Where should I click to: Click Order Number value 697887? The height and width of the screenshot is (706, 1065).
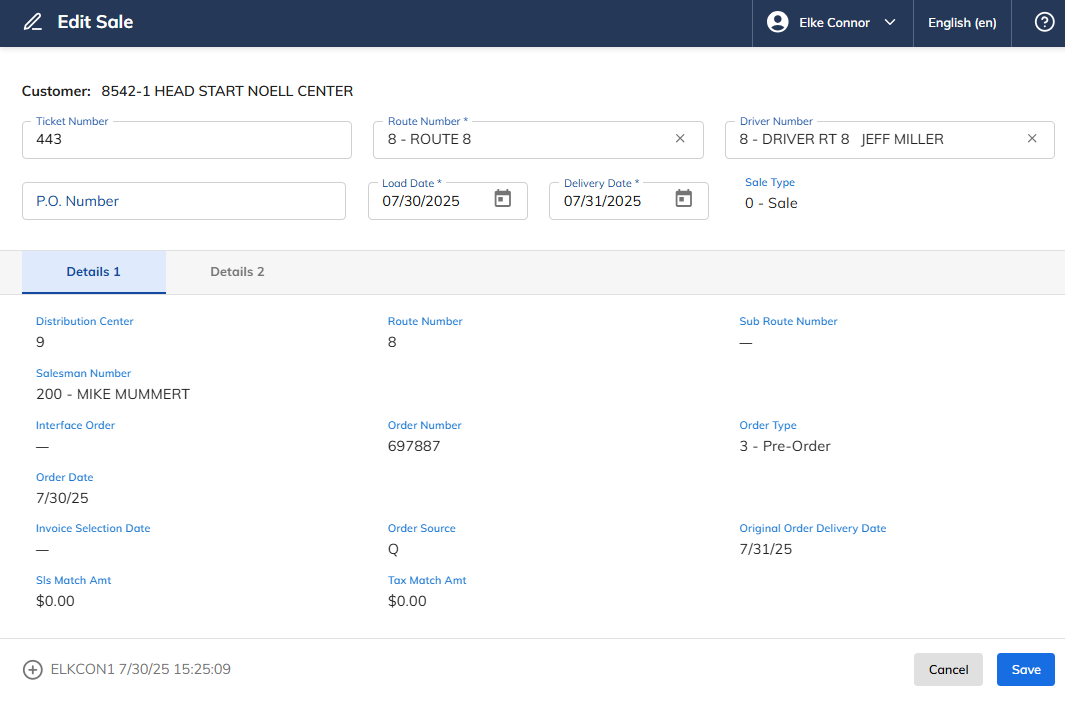click(x=414, y=446)
